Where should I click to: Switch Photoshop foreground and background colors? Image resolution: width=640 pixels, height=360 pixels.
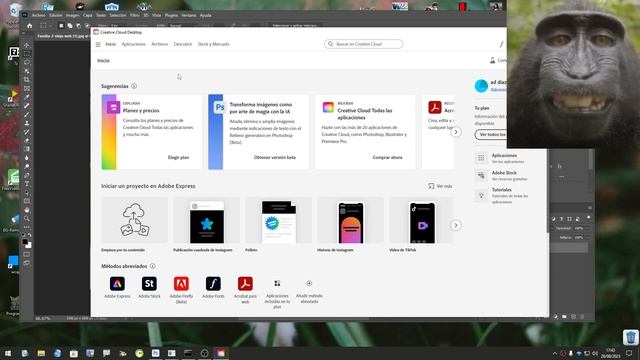tap(29, 236)
